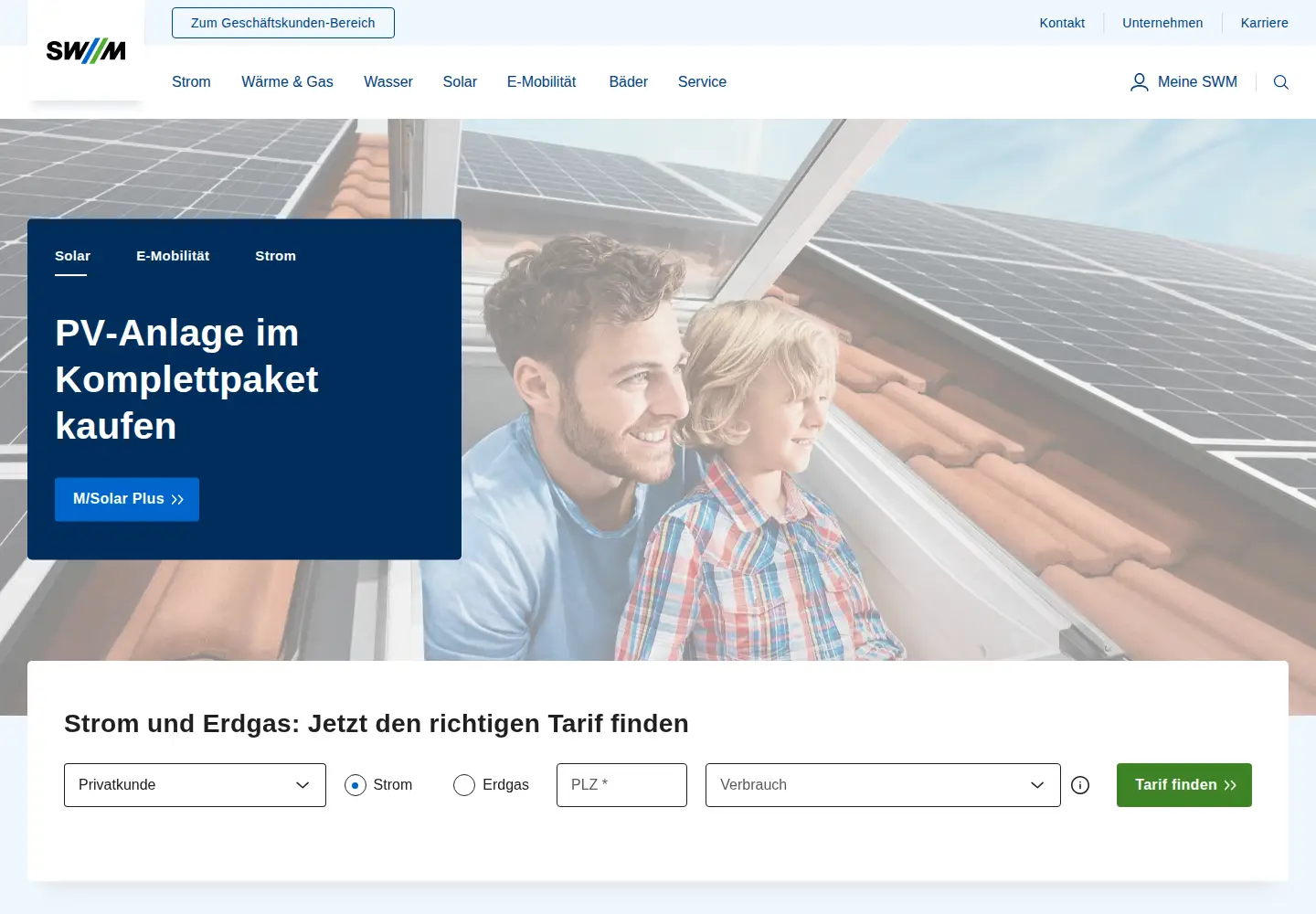Switch to the E-Mobilität hero tab
This screenshot has height=914, width=1316.
click(x=173, y=257)
